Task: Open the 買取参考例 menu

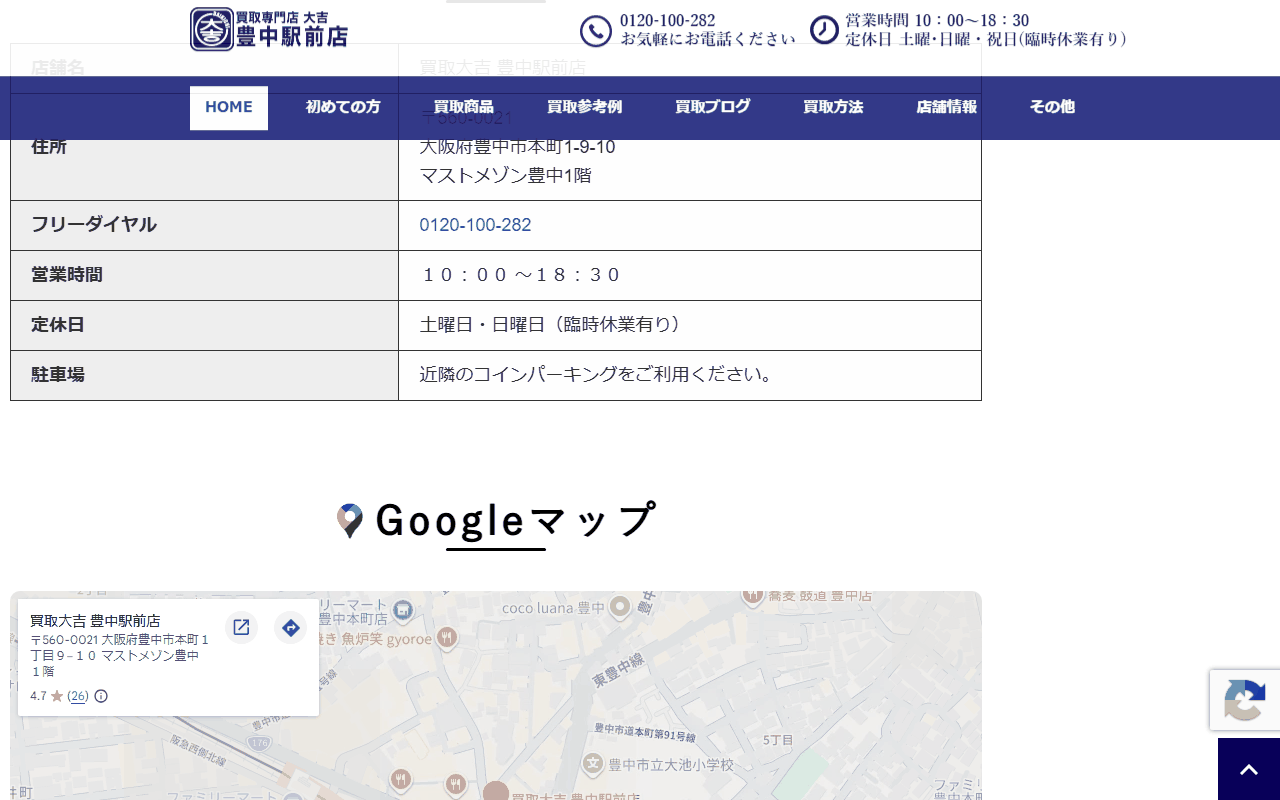Action: (584, 107)
